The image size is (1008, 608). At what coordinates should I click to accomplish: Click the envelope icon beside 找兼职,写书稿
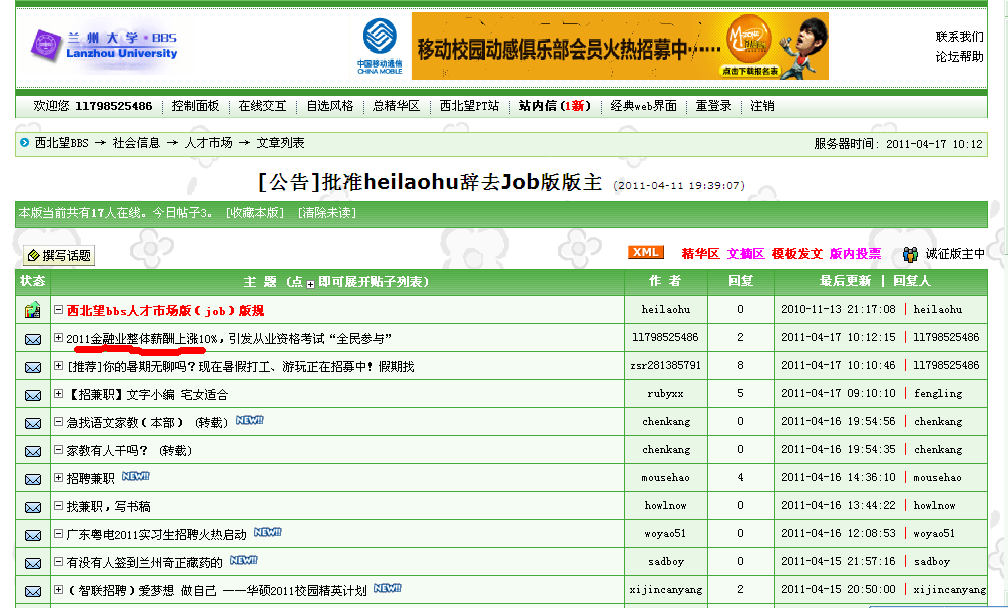[x=33, y=507]
